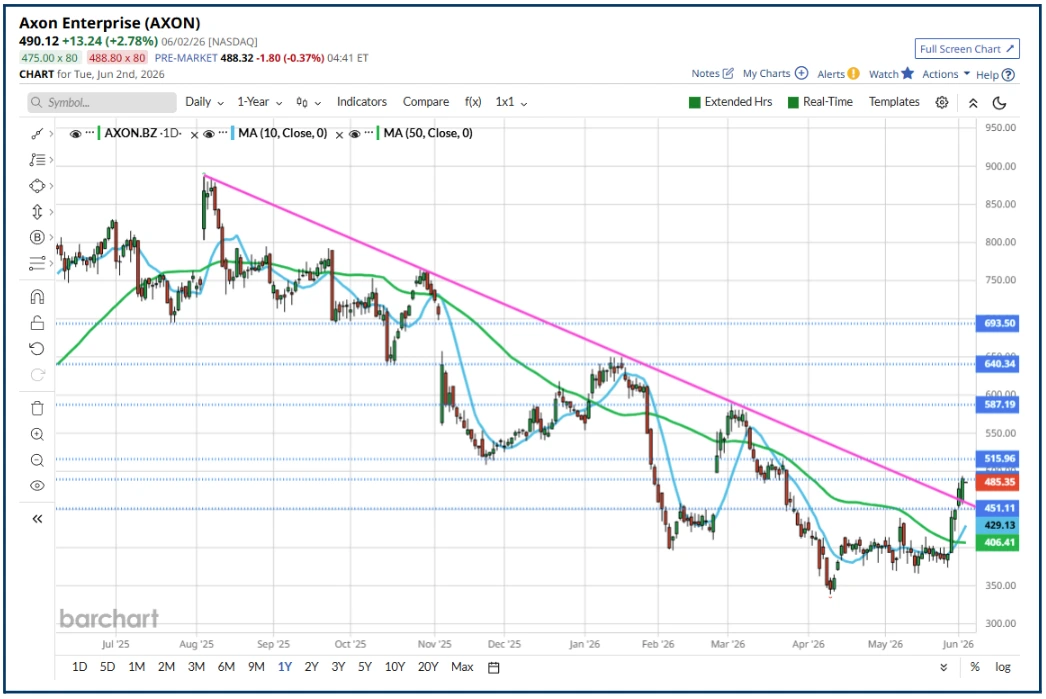Hide the AXON.BZ price series
Viewport: 1046px width, 699px height.
[x=75, y=134]
